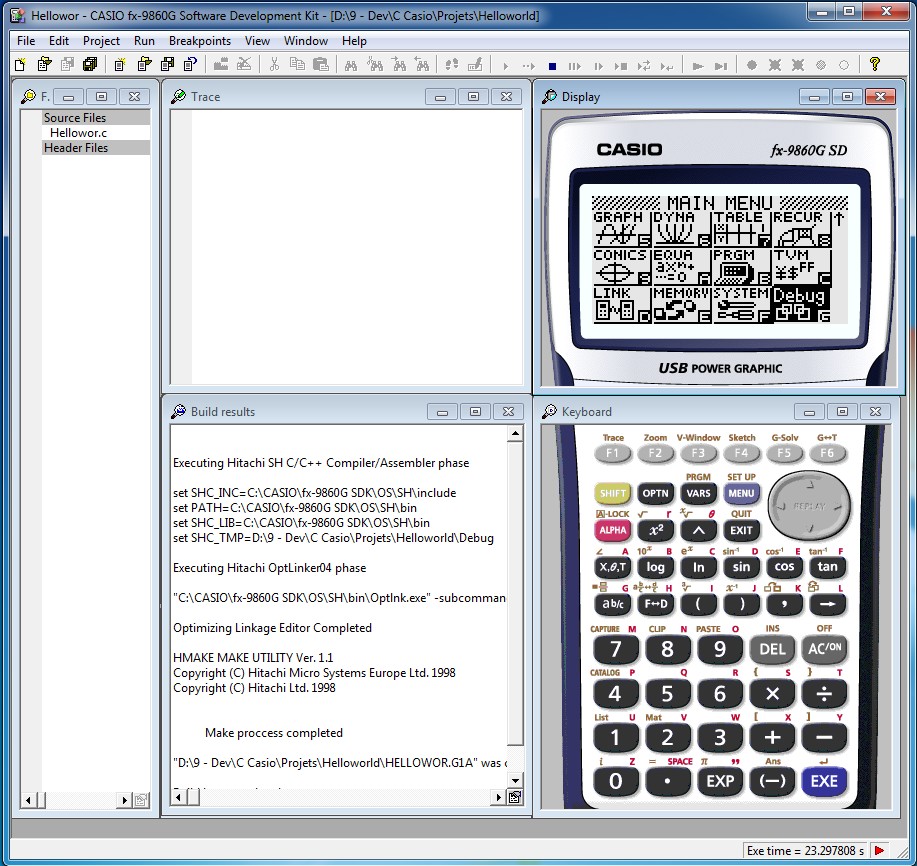Select the GRAPH icon on calculator display
Viewport: 917px width, 866px height.
point(622,229)
